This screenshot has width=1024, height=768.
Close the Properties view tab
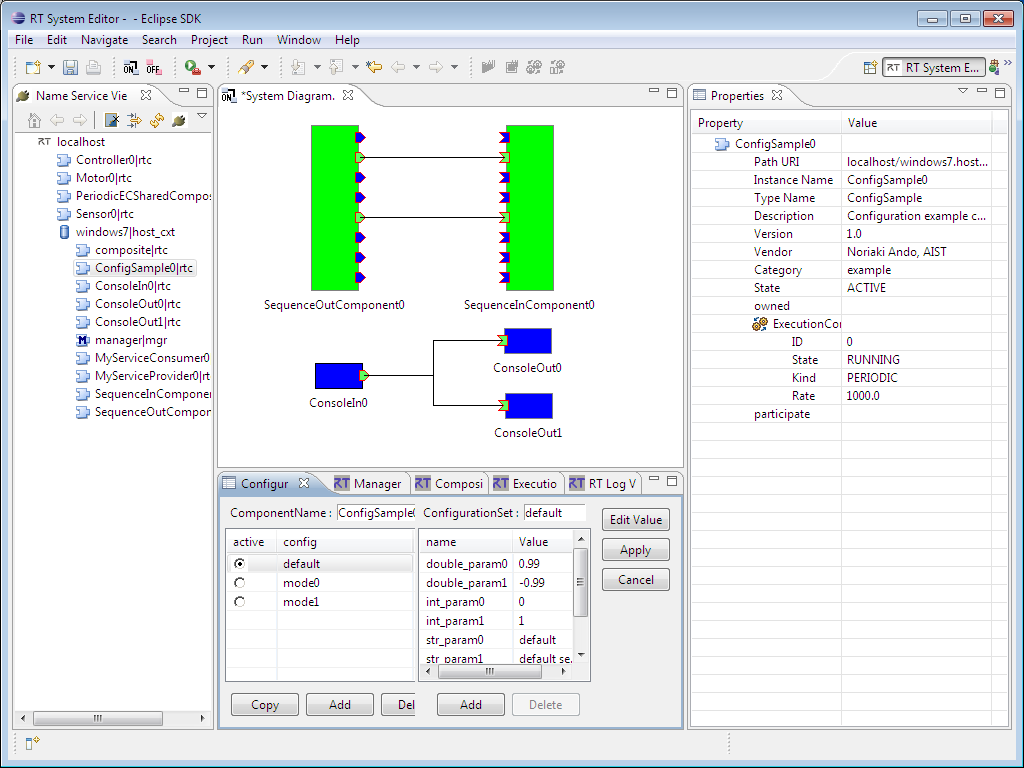click(x=776, y=95)
